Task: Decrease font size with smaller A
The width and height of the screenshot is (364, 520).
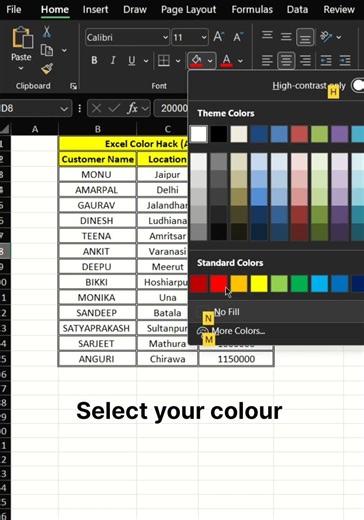Action: 238,37
